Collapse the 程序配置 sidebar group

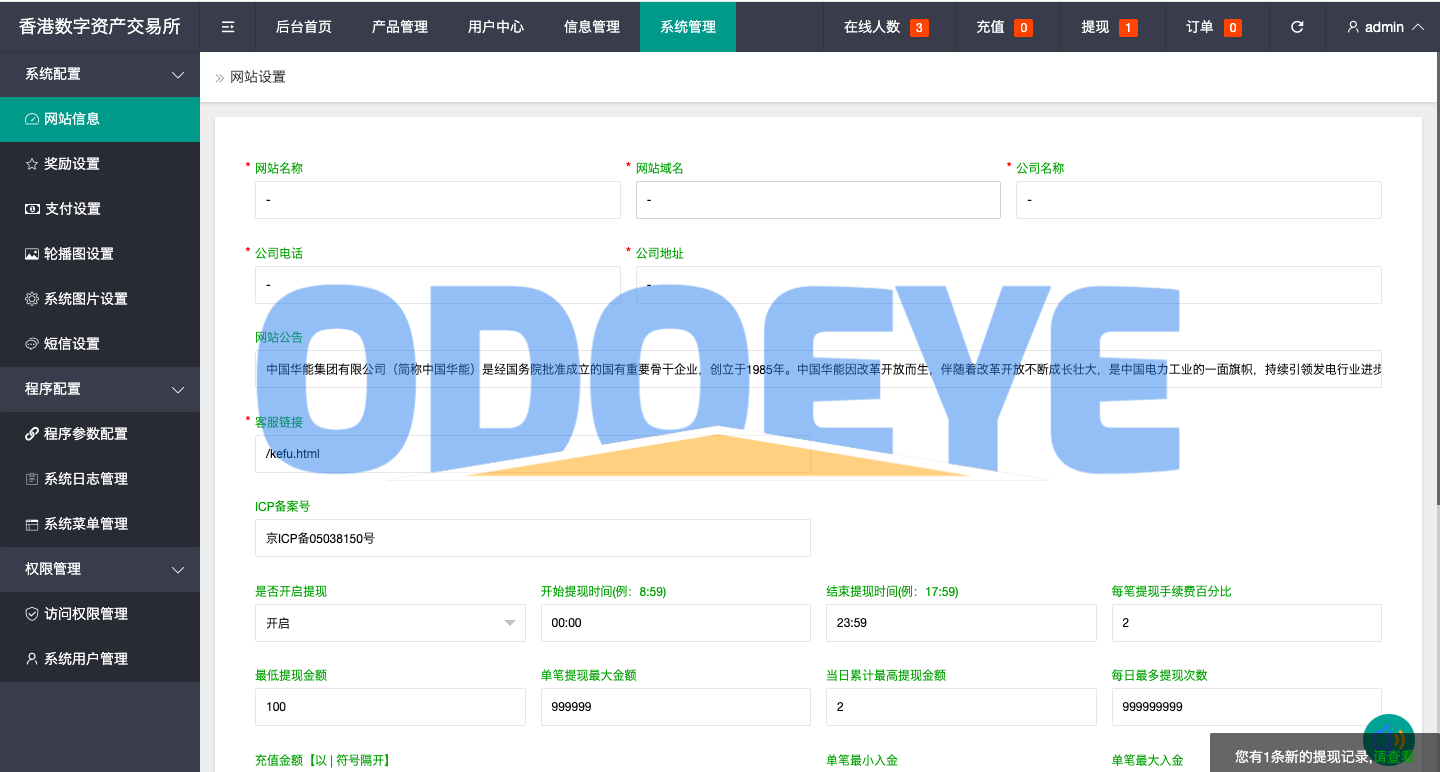click(x=178, y=390)
